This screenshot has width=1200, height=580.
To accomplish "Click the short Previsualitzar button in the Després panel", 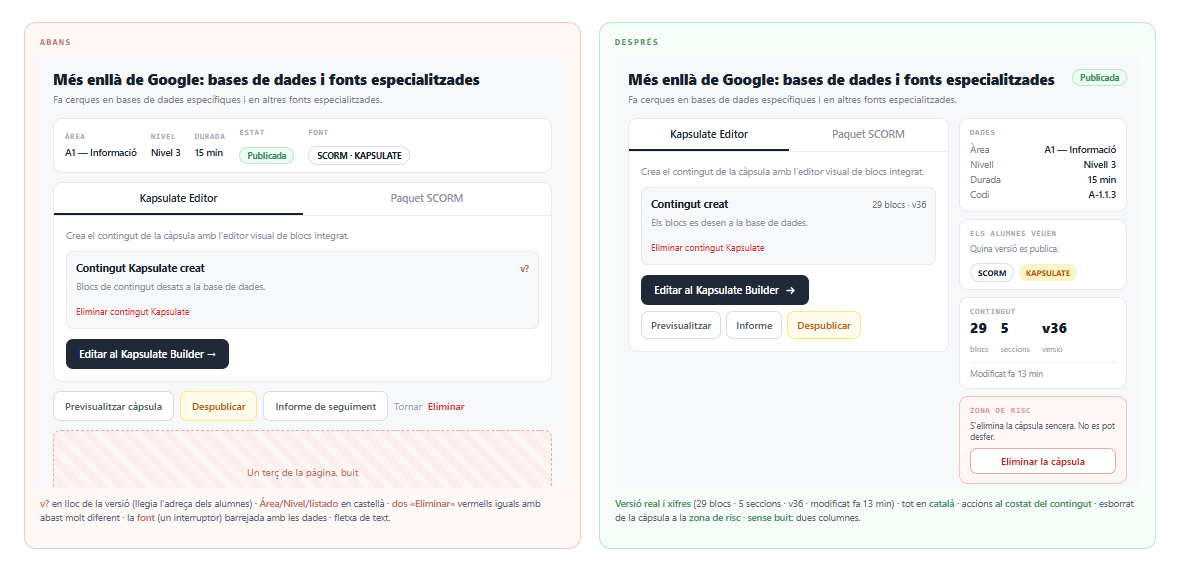I will click(681, 325).
